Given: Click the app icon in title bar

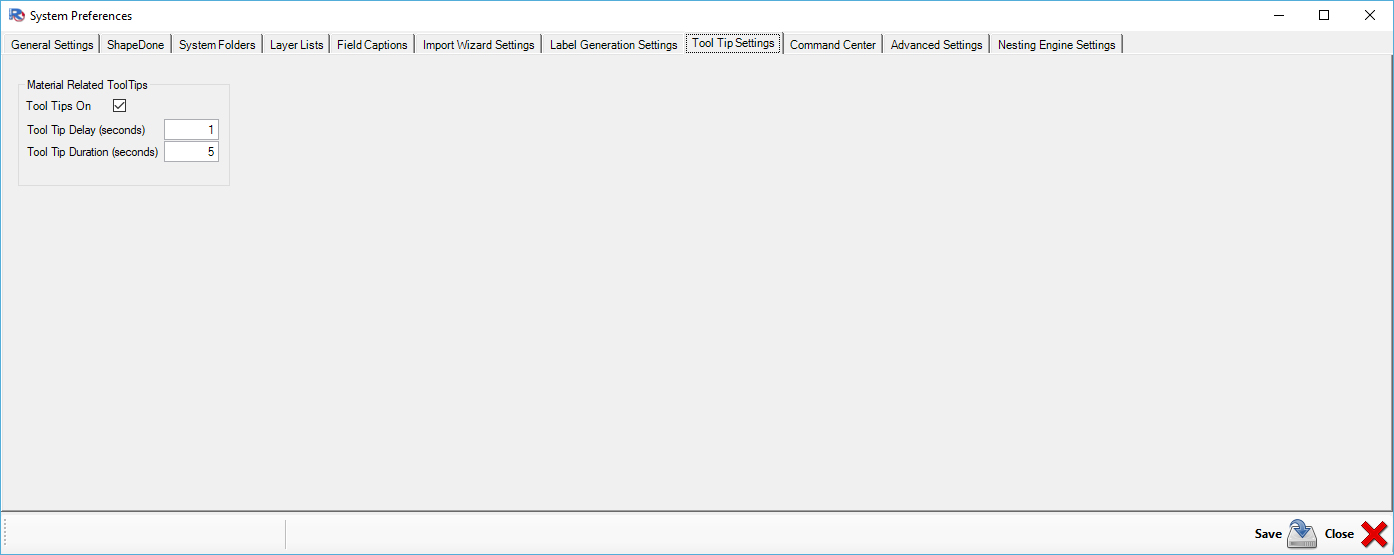Looking at the screenshot, I should click(x=16, y=16).
